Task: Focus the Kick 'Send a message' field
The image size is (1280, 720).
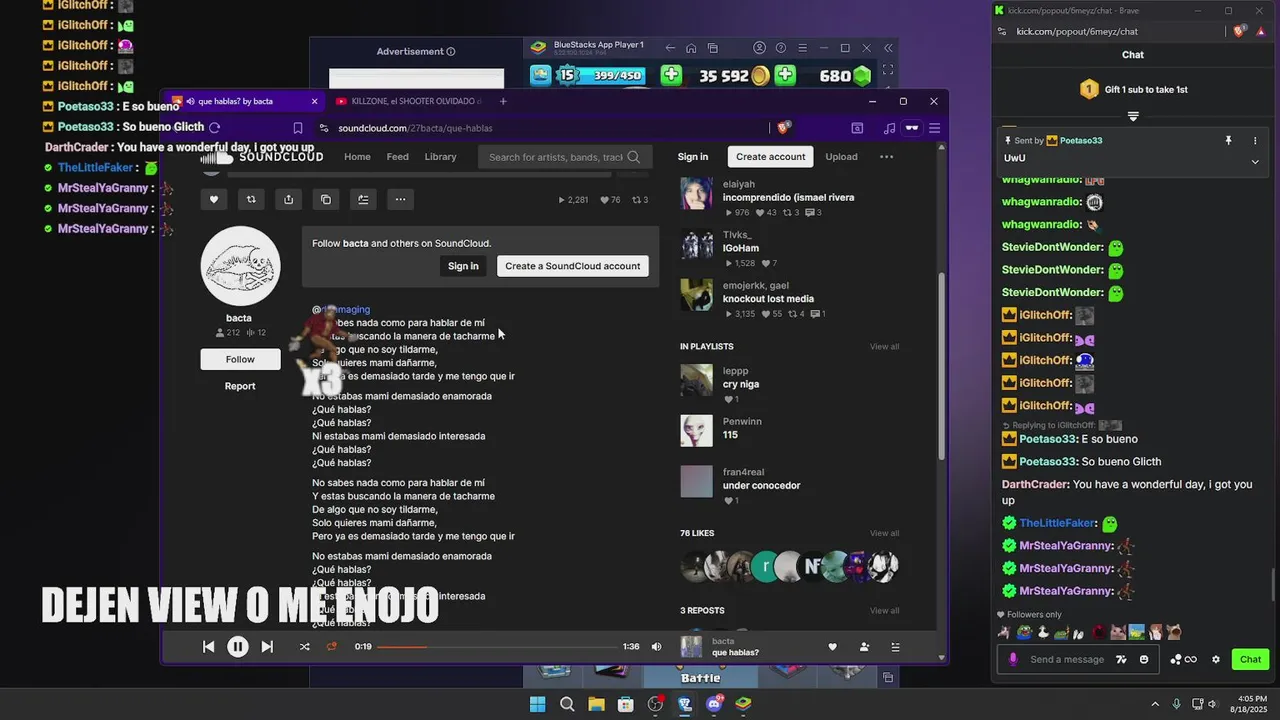Action: [x=1068, y=659]
